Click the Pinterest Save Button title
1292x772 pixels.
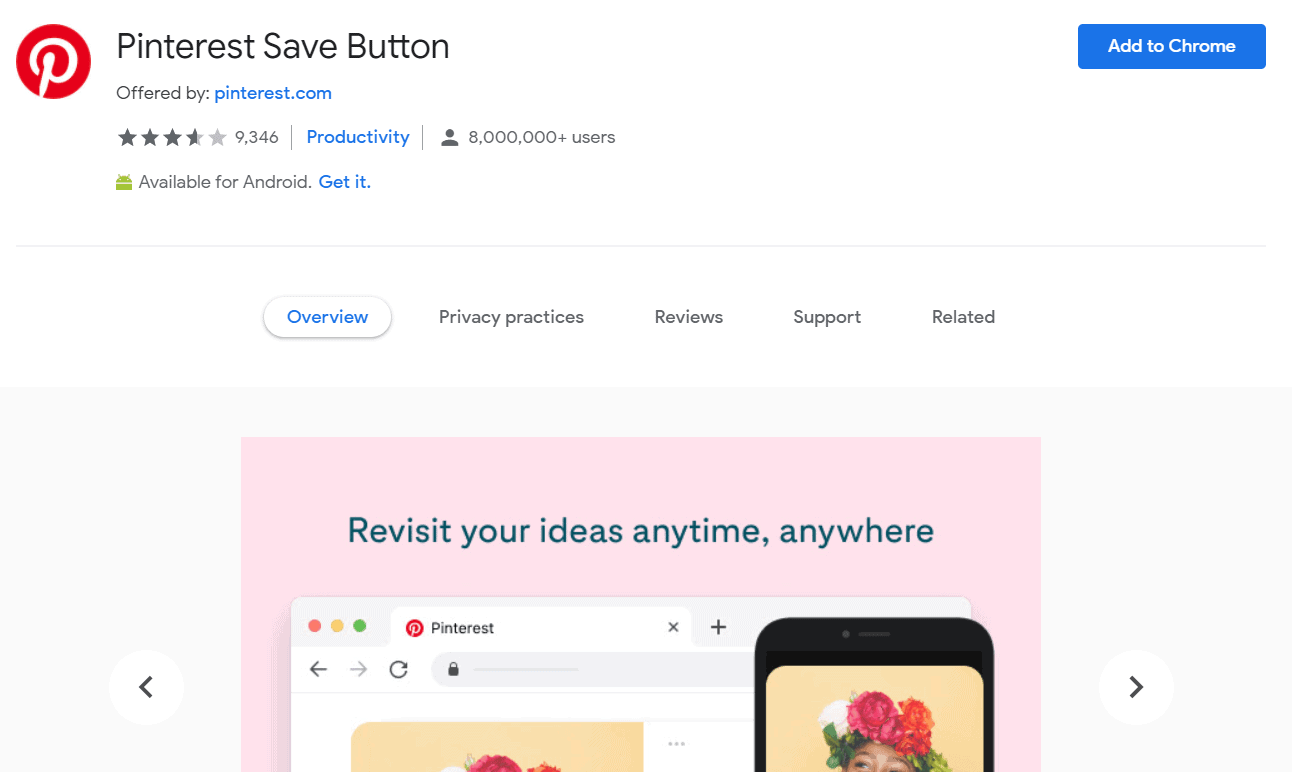click(283, 46)
